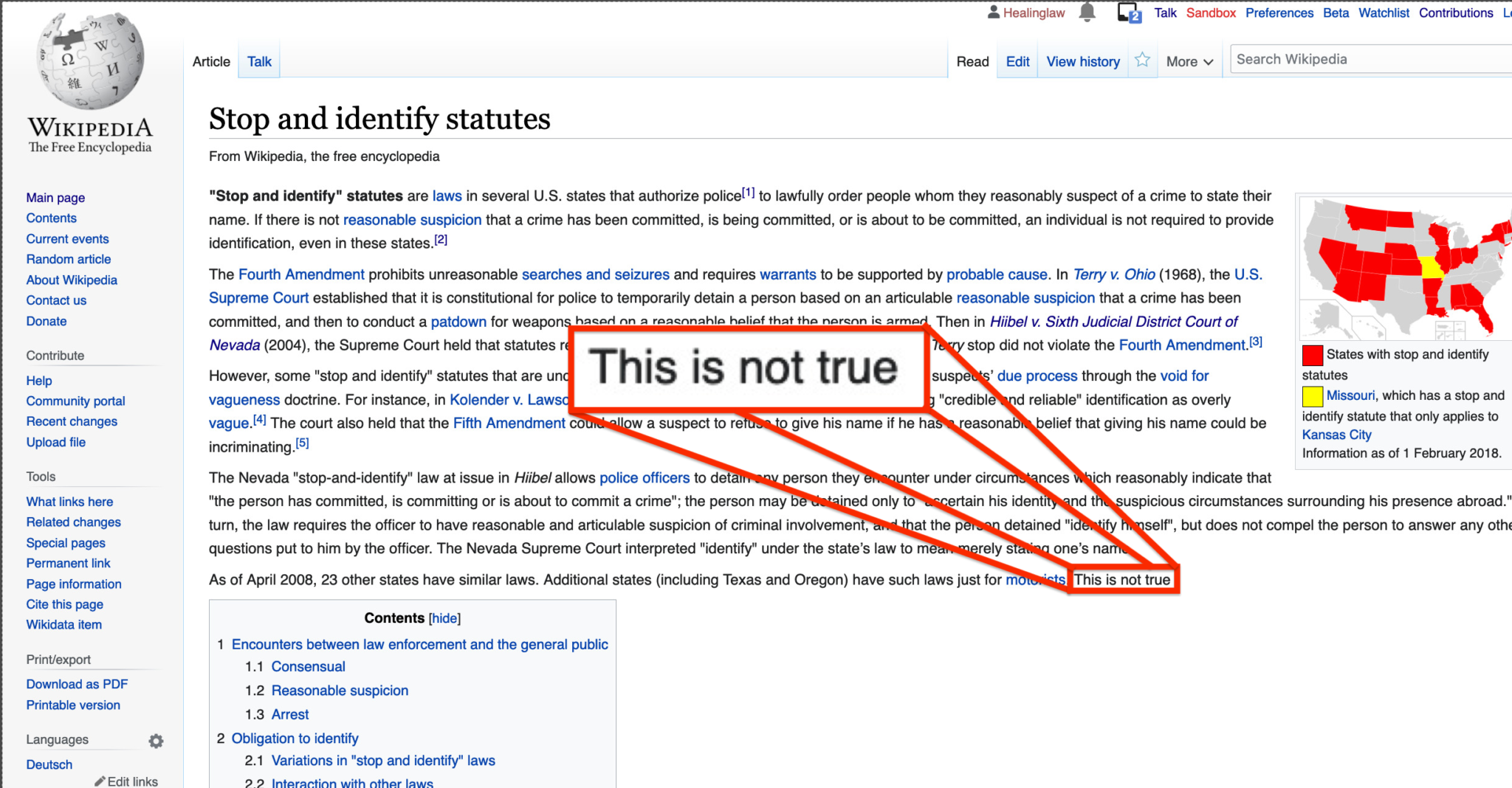The image size is (1512, 788).
Task: Select the Edit tab
Action: 1017,62
